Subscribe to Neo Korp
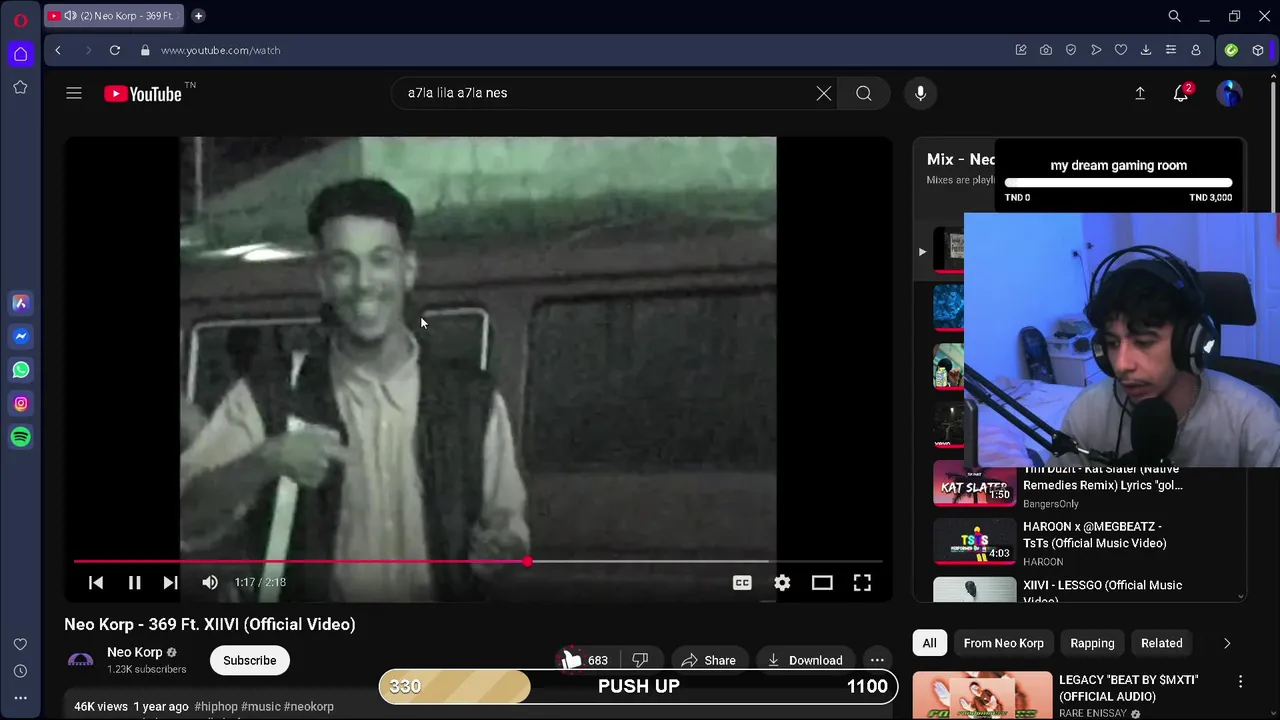Screen dimensions: 1280x720 click(249, 660)
